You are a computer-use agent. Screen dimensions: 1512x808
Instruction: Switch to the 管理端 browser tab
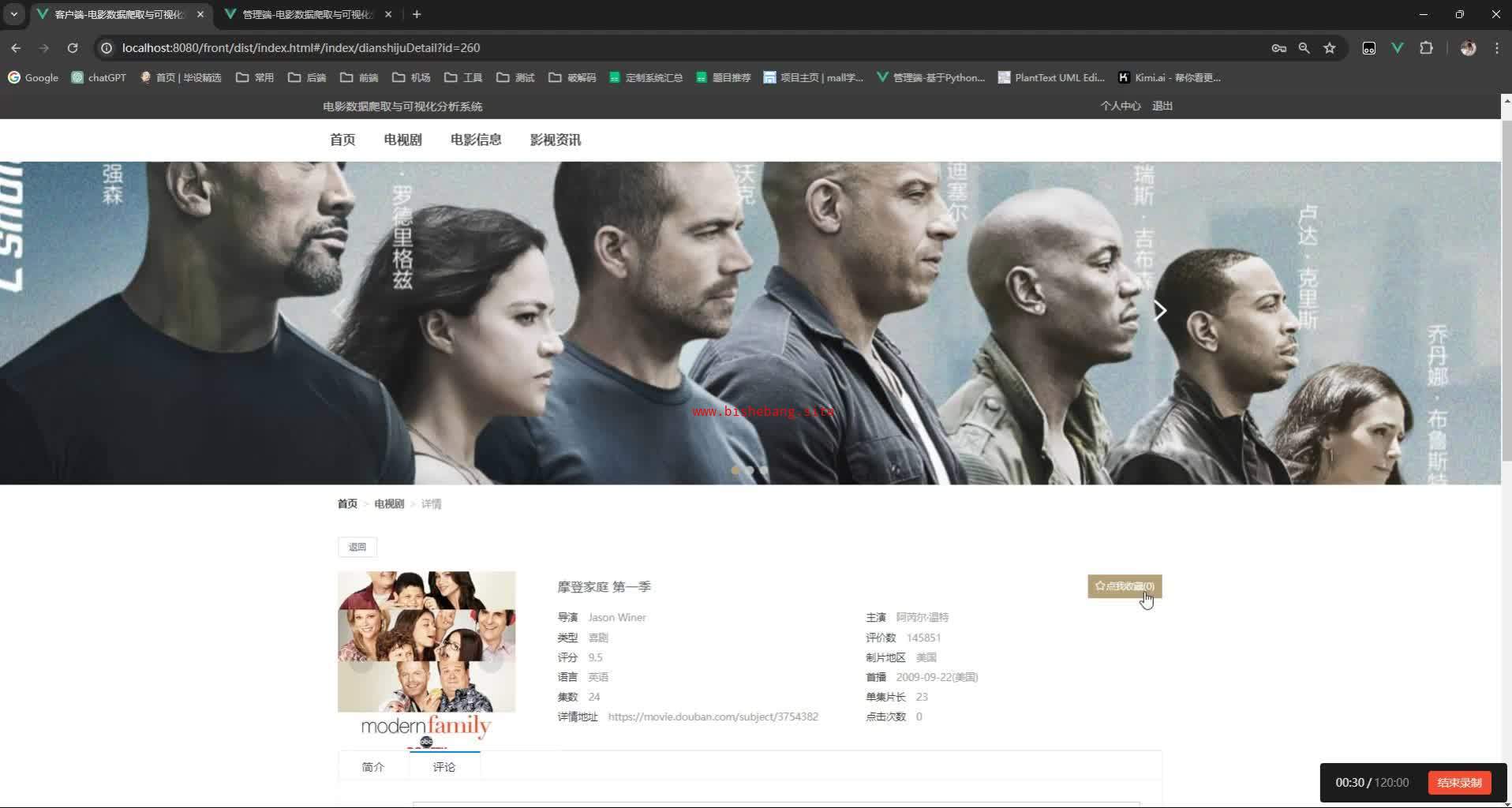pyautogui.click(x=308, y=14)
